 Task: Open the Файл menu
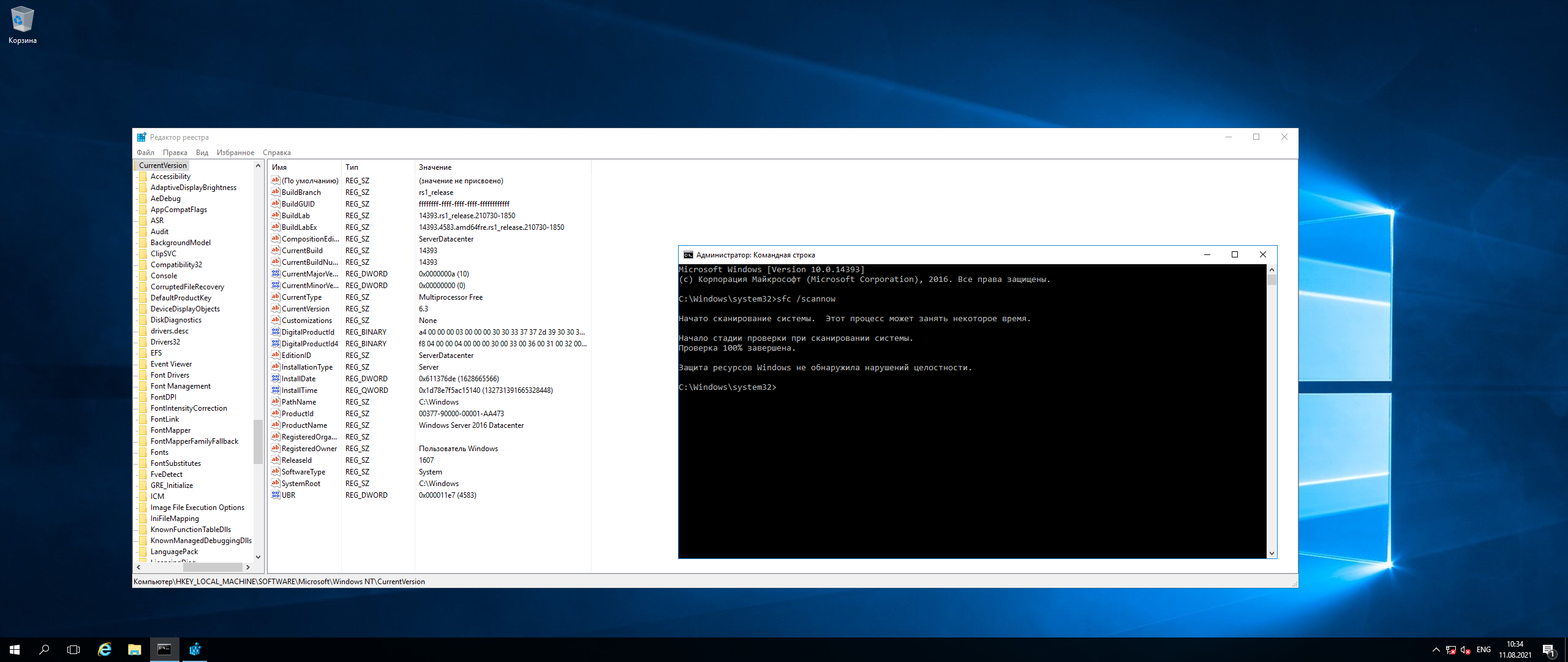[x=145, y=153]
